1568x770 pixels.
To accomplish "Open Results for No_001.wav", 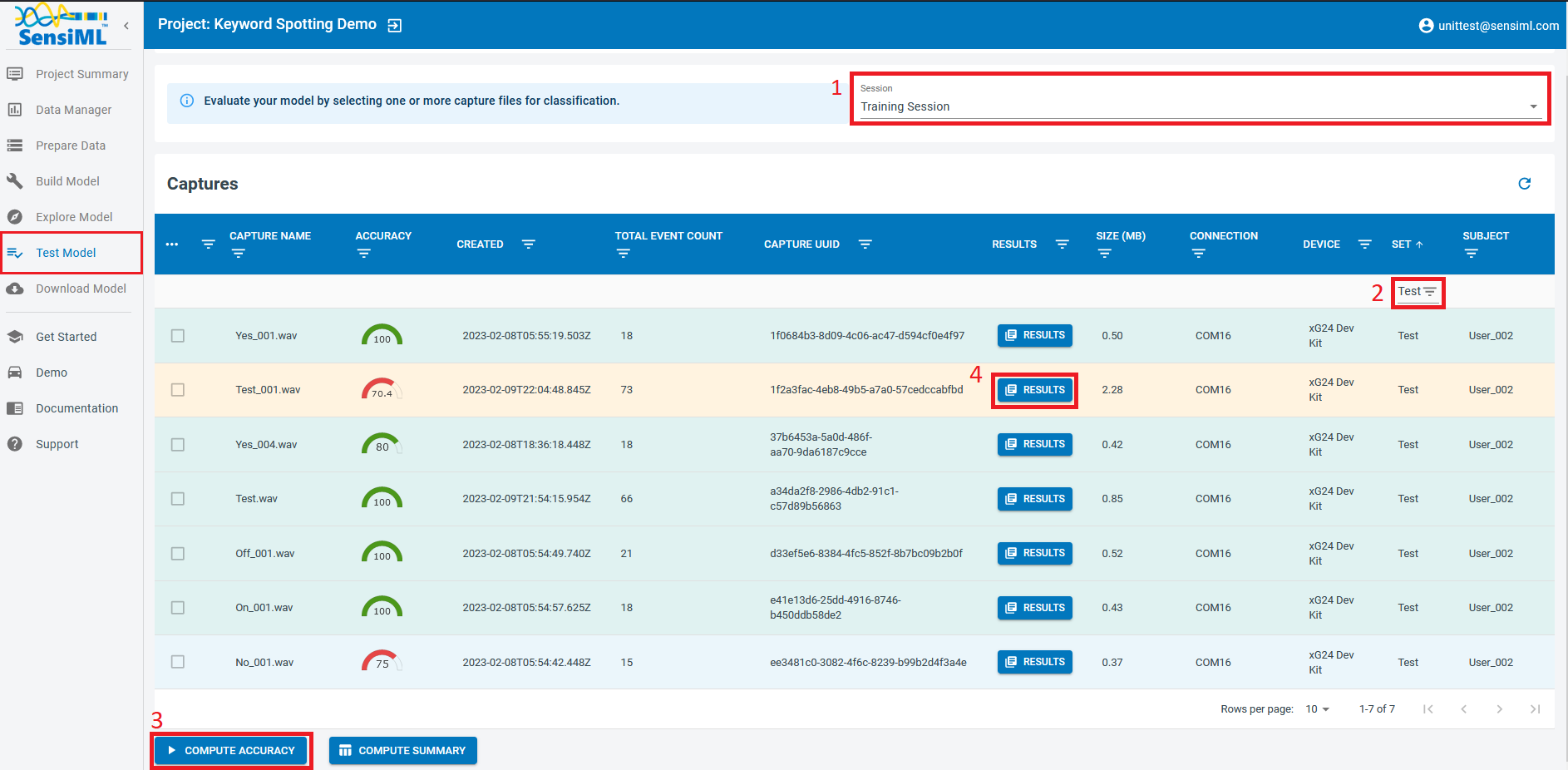I will coord(1035,662).
